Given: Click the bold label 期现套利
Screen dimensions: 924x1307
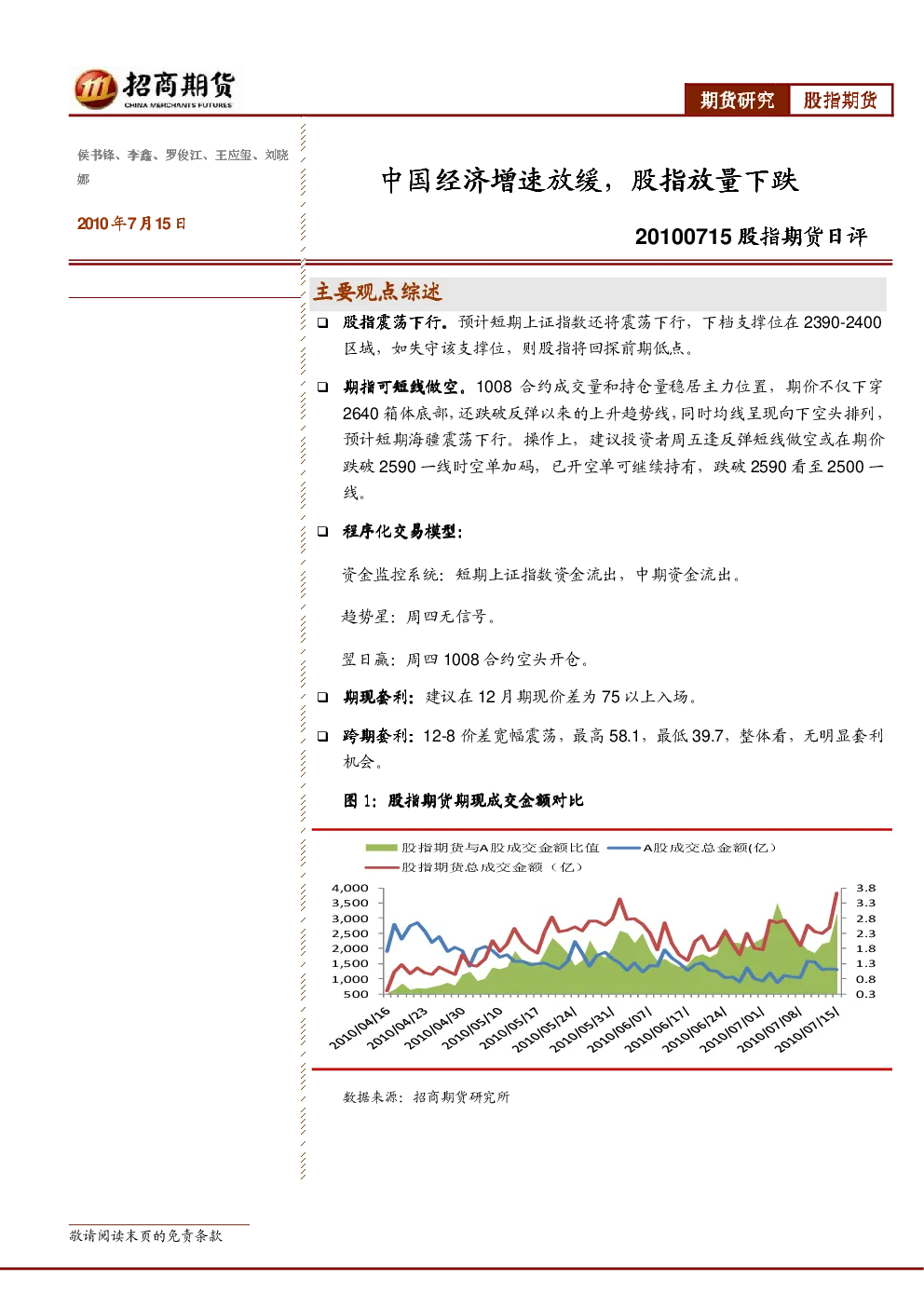Looking at the screenshot, I should 378,697.
